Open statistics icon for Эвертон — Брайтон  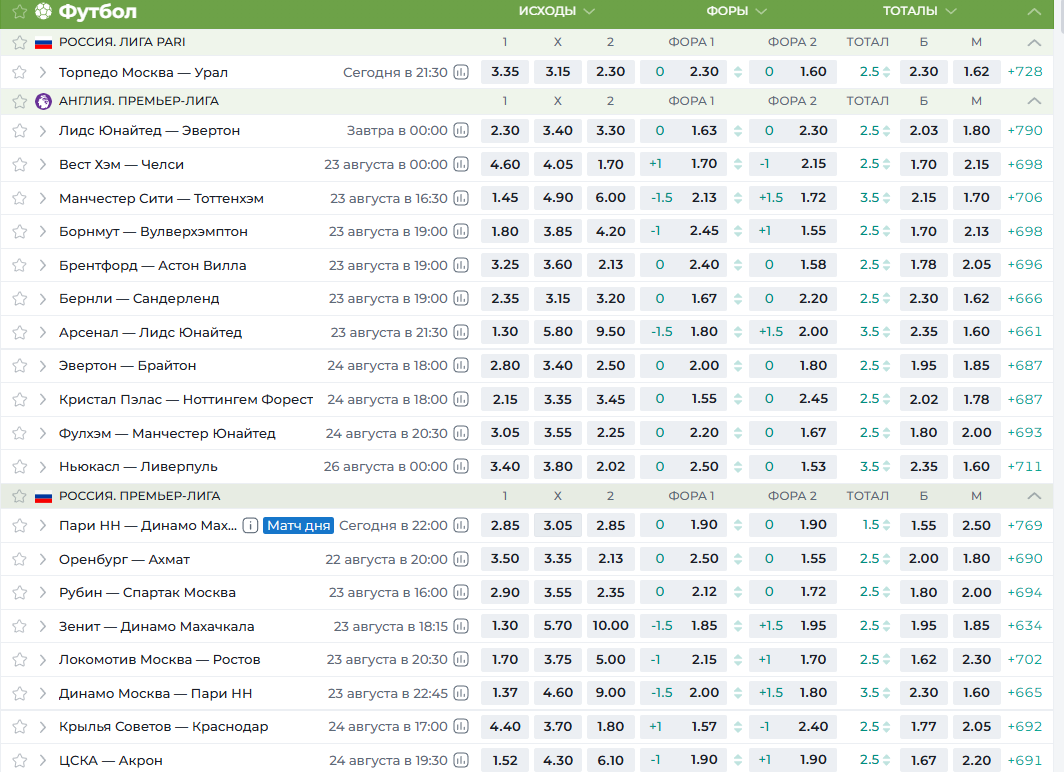click(x=461, y=366)
